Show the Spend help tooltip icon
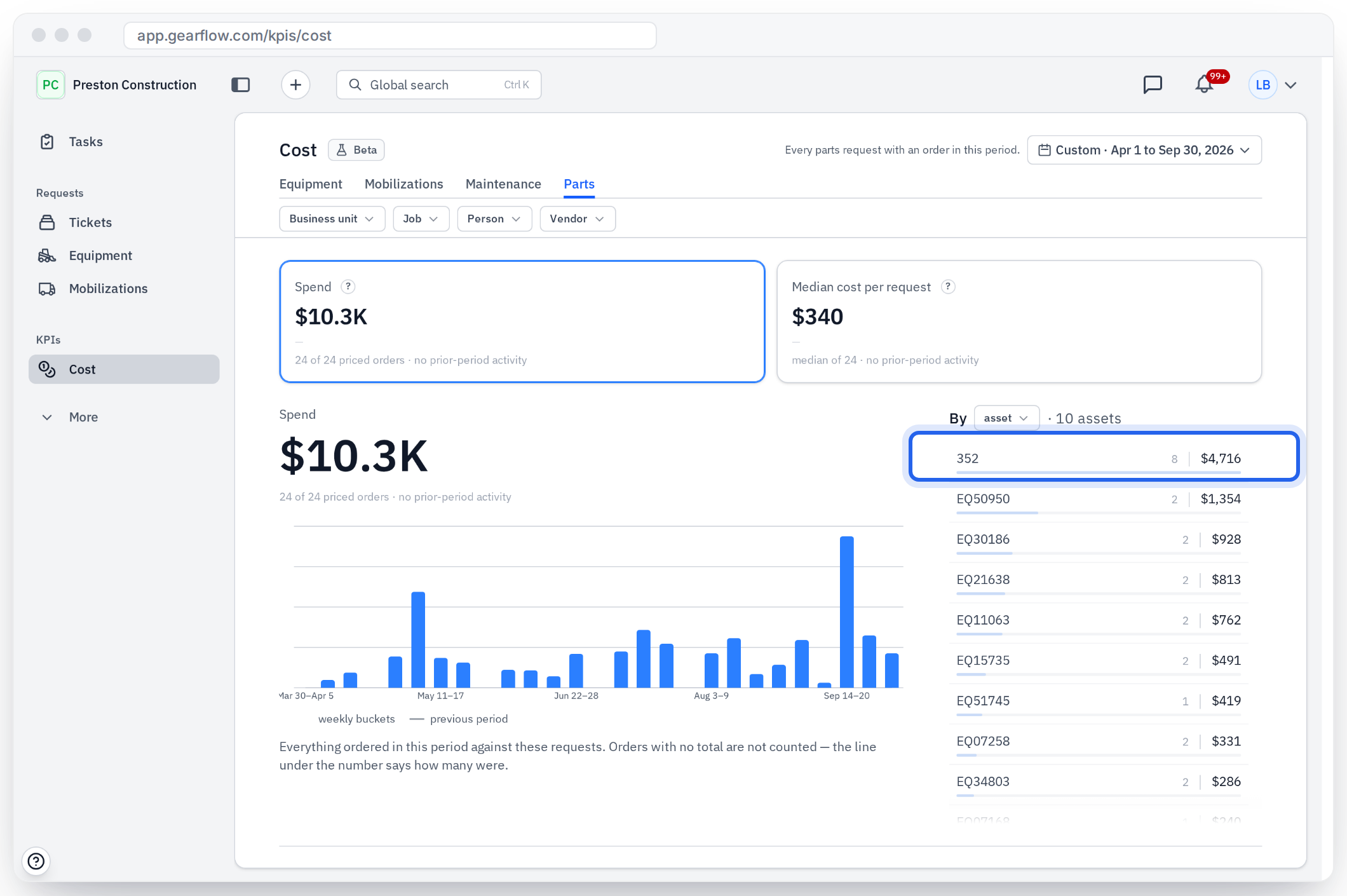 coord(348,287)
